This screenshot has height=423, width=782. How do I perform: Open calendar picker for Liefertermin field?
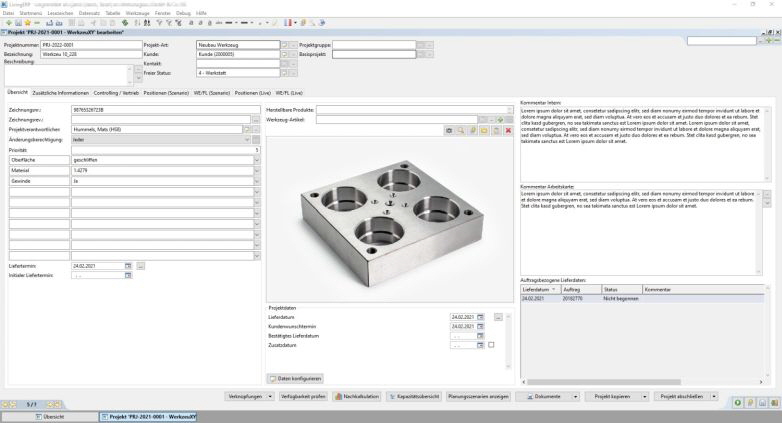tap(128, 266)
